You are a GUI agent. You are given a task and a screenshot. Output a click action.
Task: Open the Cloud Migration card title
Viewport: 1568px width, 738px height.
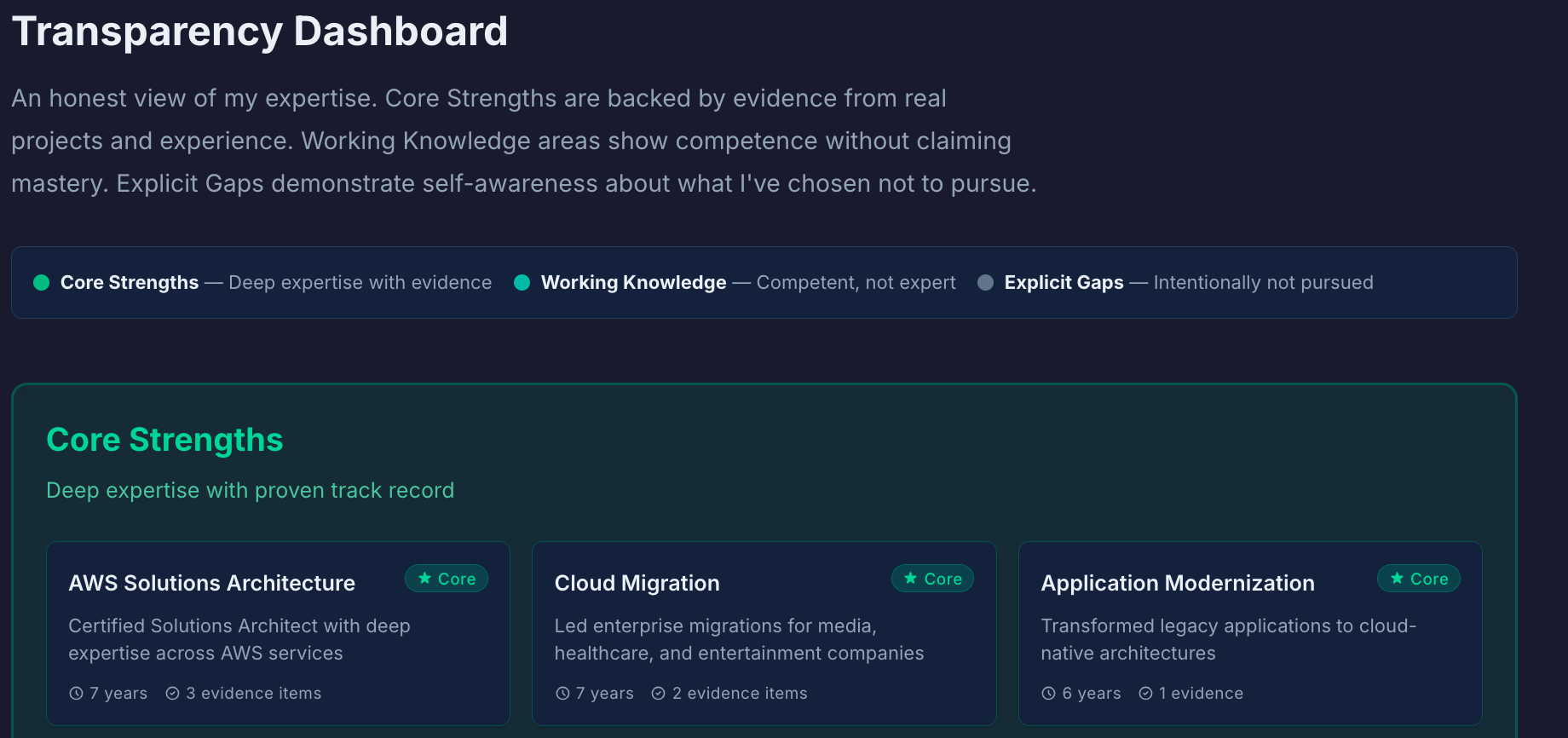point(637,583)
